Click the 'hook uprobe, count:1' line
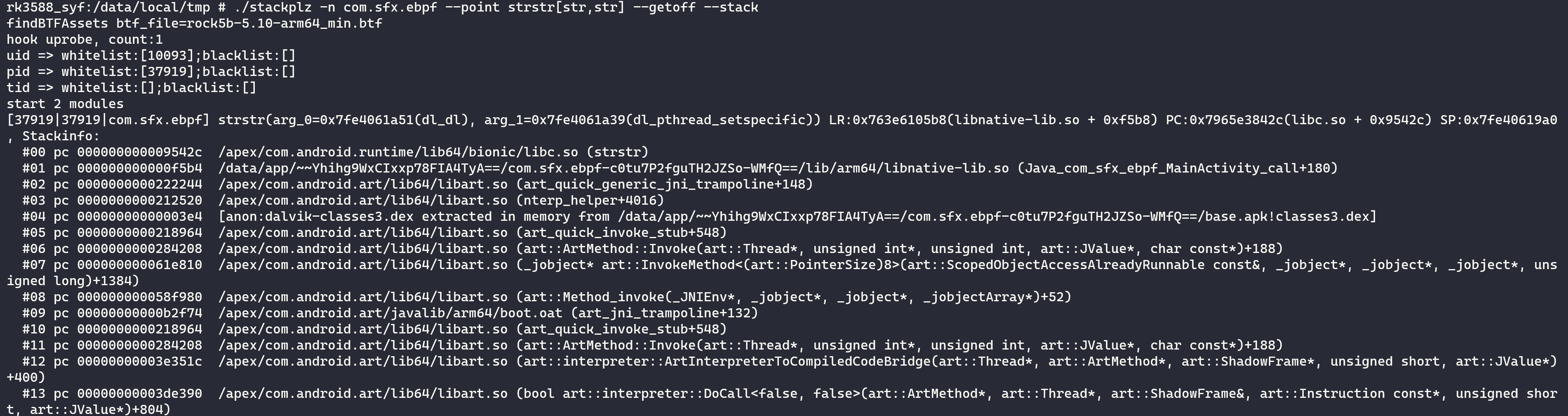This screenshot has height=416, width=1568. [85, 40]
